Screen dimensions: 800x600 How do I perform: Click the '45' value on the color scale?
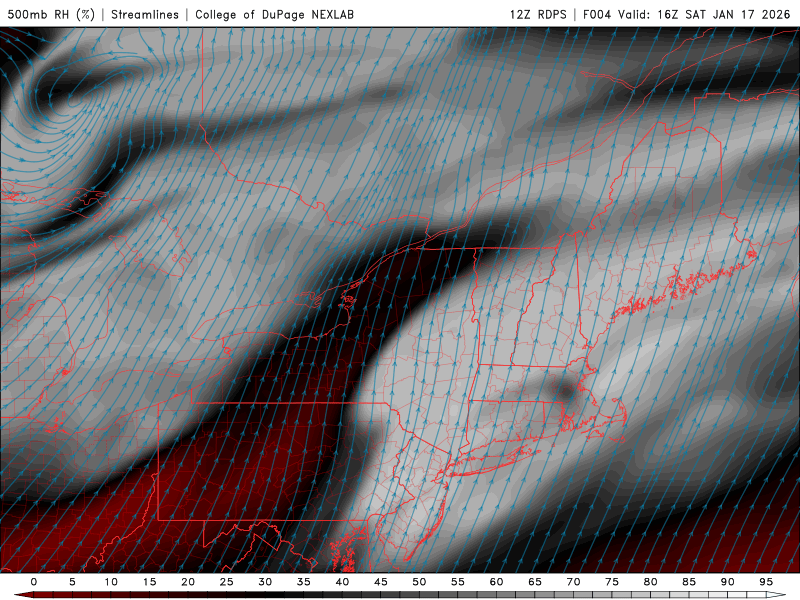click(x=381, y=582)
